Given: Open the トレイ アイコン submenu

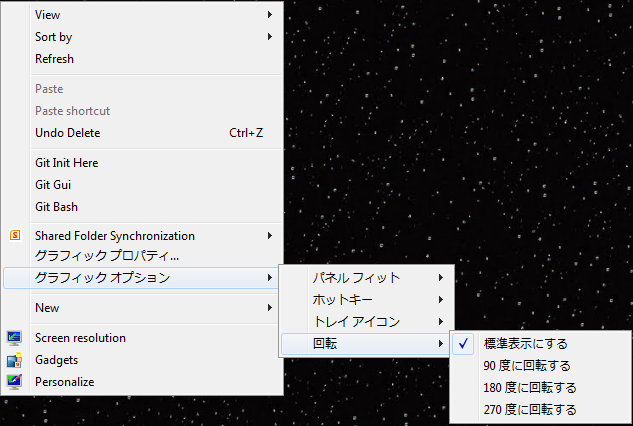Looking at the screenshot, I should (x=367, y=322).
